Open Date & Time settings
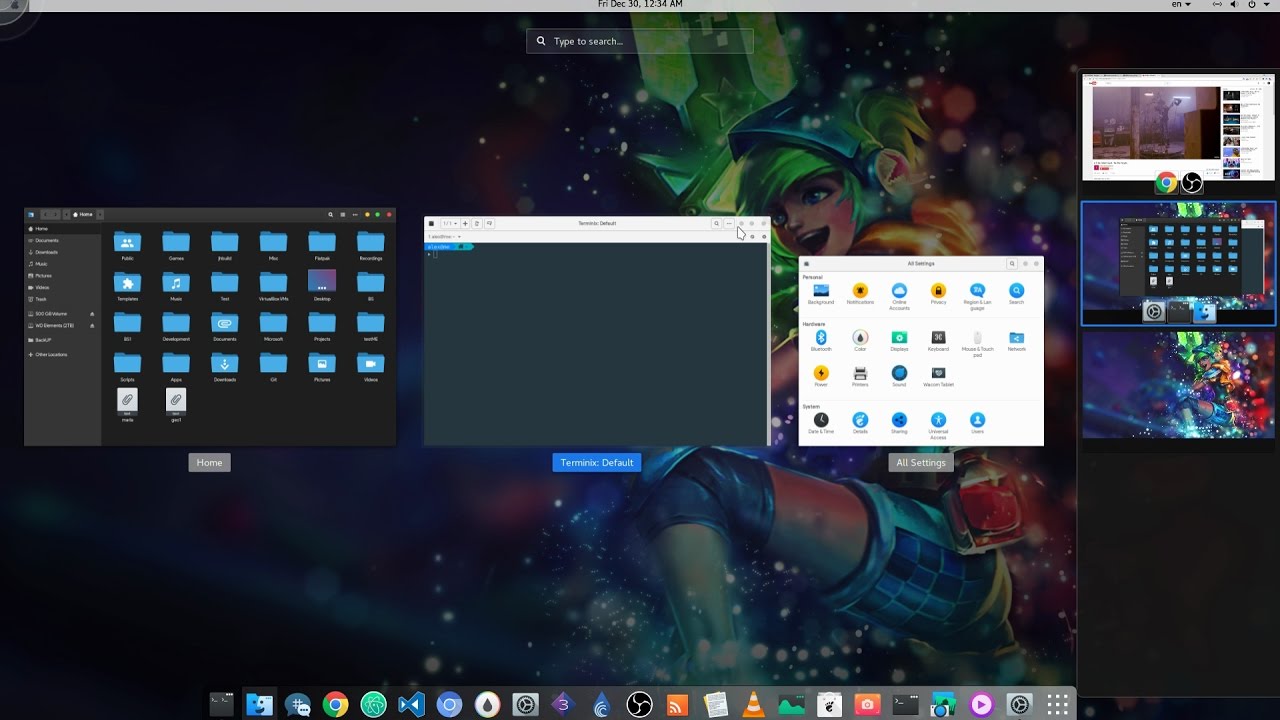 [x=821, y=423]
